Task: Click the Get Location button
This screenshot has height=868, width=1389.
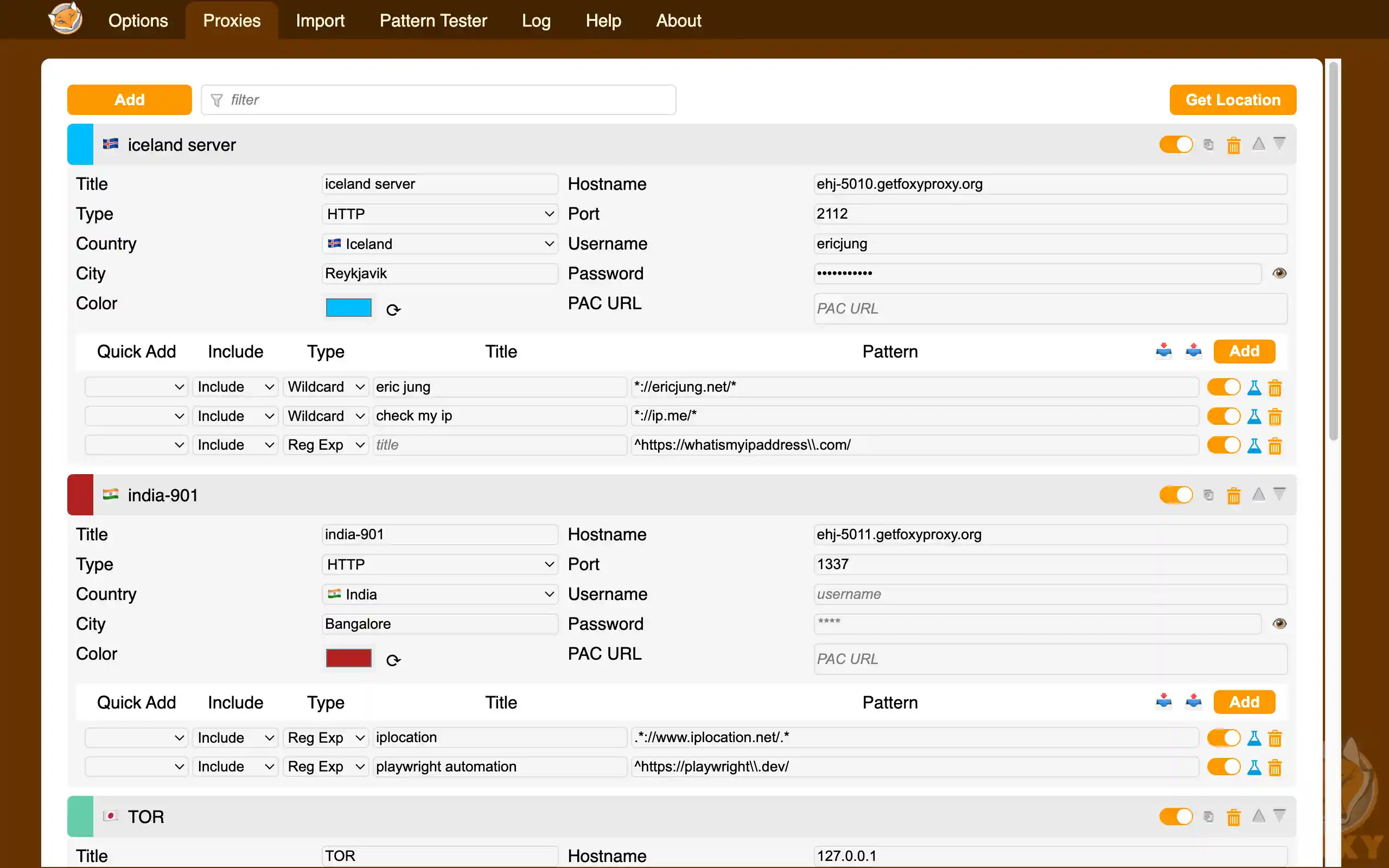Action: (x=1232, y=100)
